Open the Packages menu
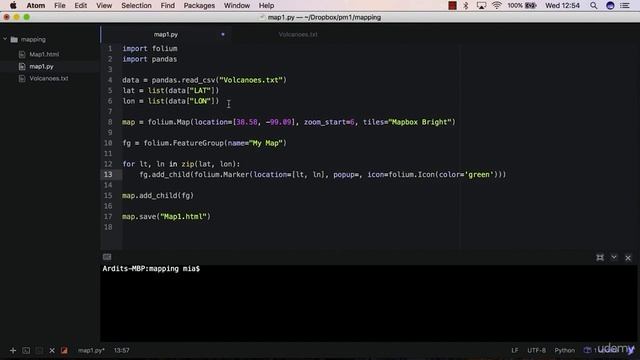The image size is (640, 360). click(199, 5)
